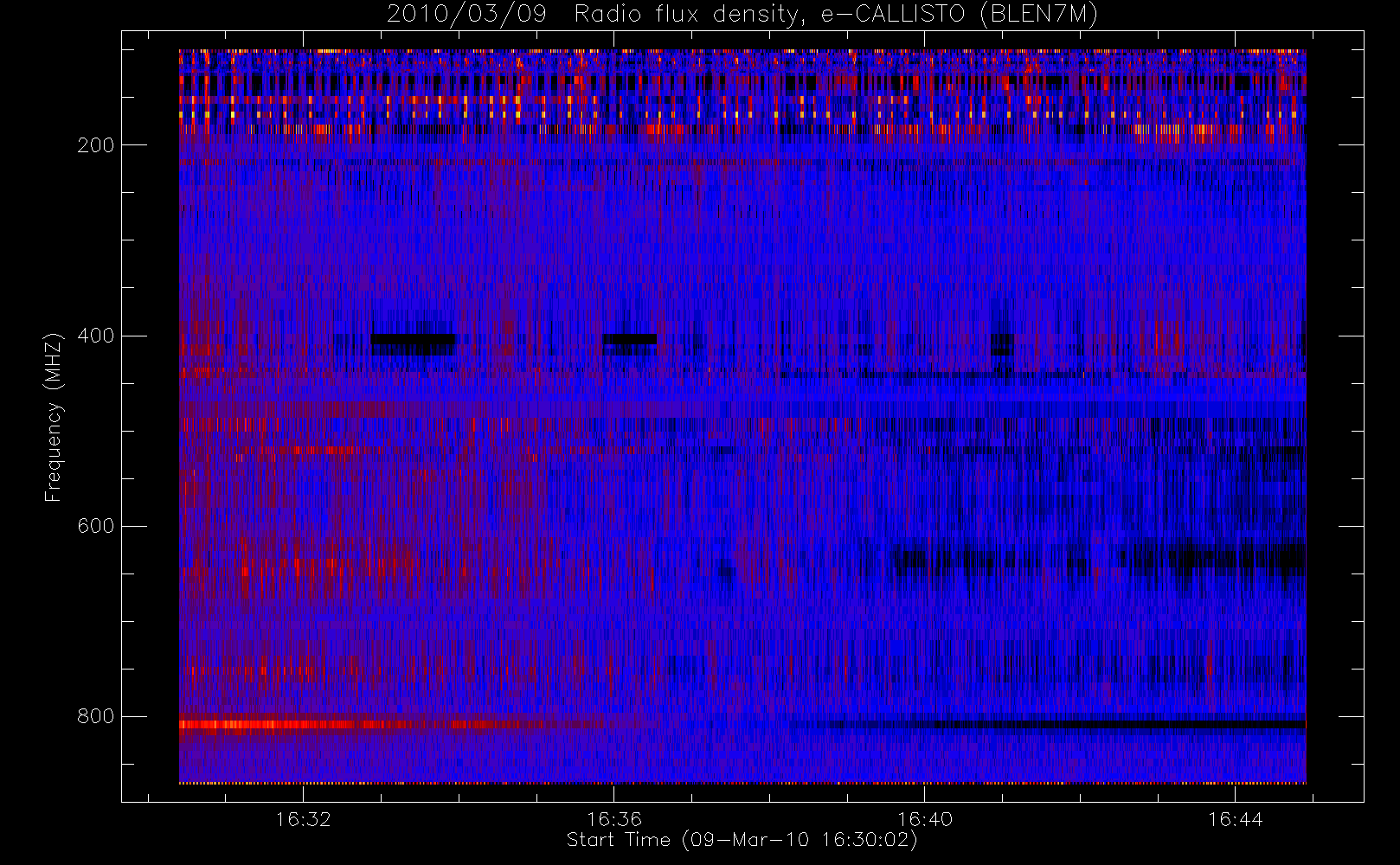The width and height of the screenshot is (1400, 865).
Task: Click the 16:44 time tick label
Action: (x=1236, y=819)
